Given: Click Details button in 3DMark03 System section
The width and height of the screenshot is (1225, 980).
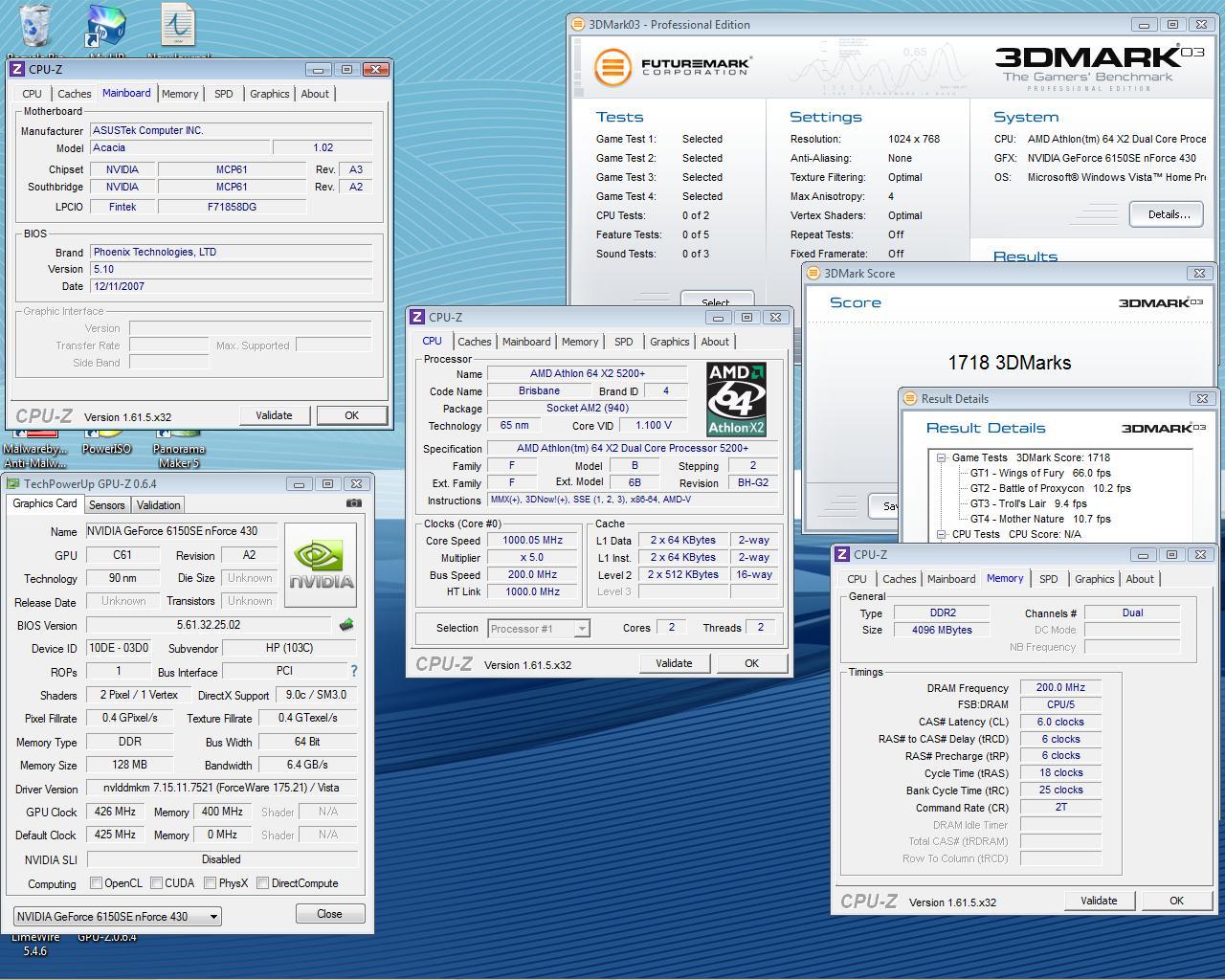Looking at the screenshot, I should pyautogui.click(x=1168, y=214).
